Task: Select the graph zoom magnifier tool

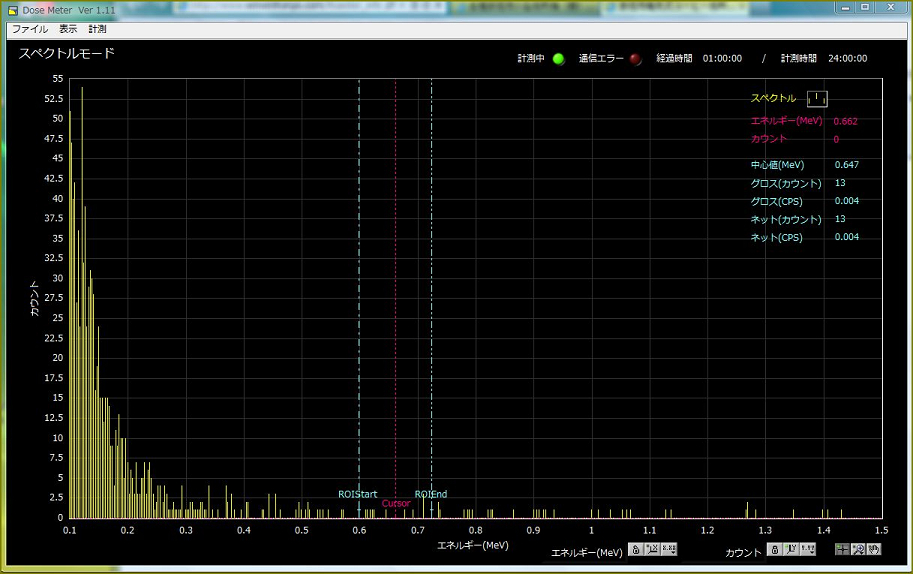Action: 858,549
